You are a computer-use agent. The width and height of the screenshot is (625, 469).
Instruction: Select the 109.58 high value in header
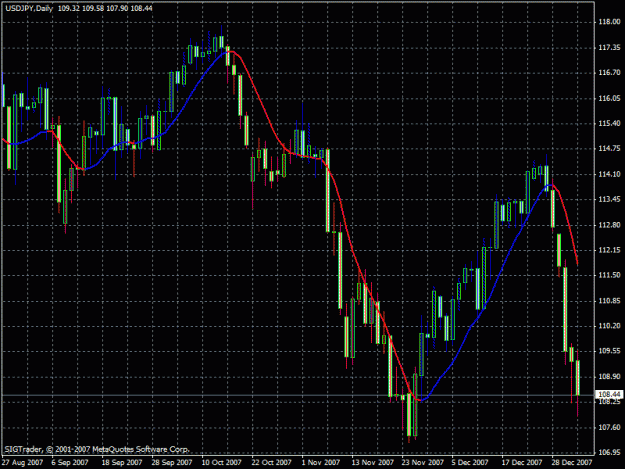(93, 8)
